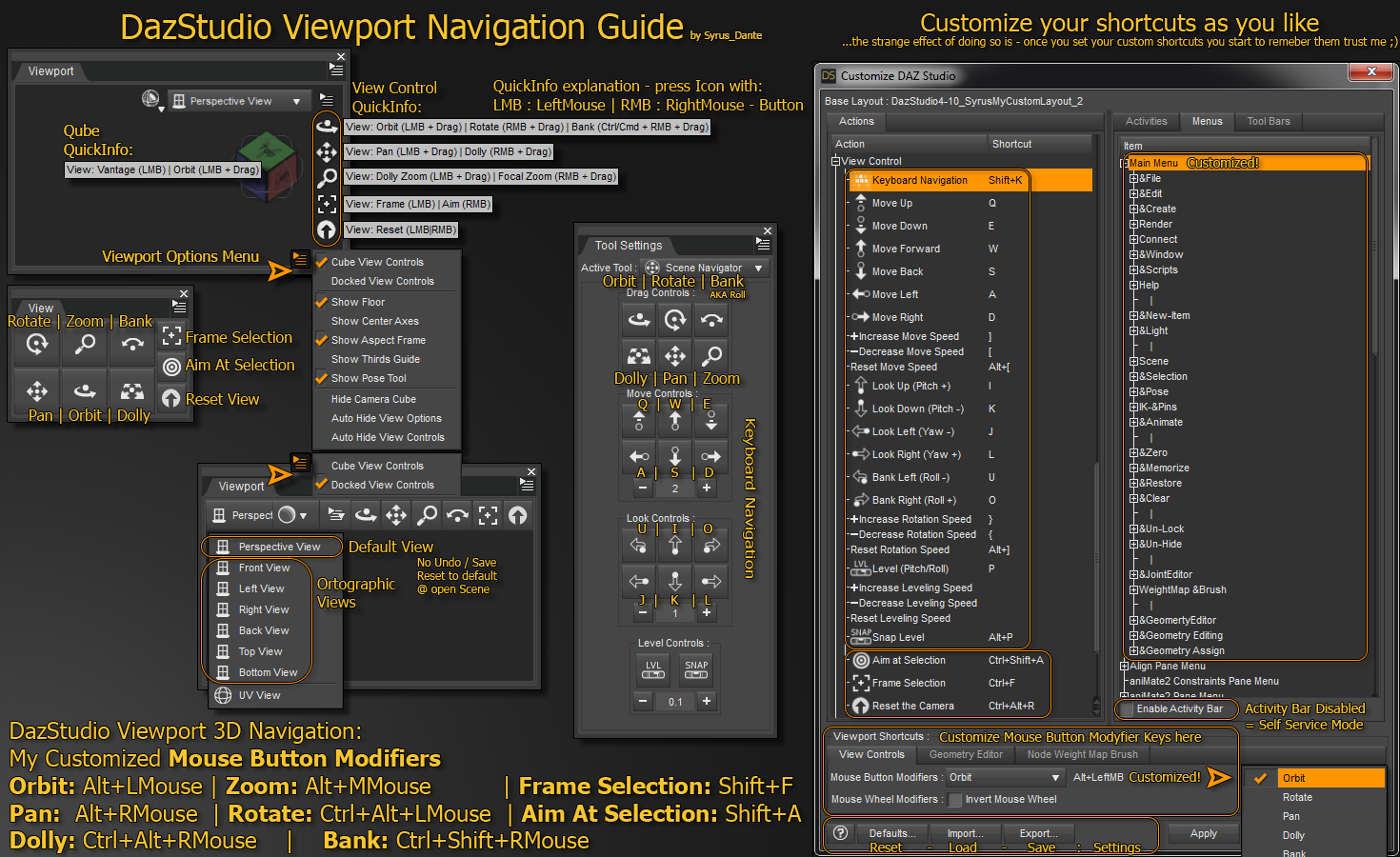The height and width of the screenshot is (857, 1400).
Task: Uncheck Show Floor in the viewport options menu
Action: tap(358, 302)
